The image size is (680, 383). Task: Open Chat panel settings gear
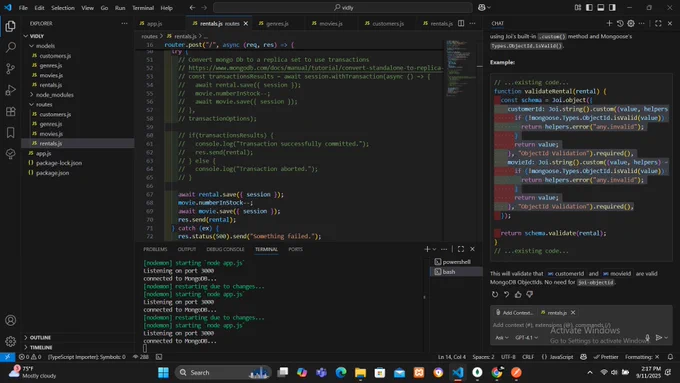[x=631, y=23]
